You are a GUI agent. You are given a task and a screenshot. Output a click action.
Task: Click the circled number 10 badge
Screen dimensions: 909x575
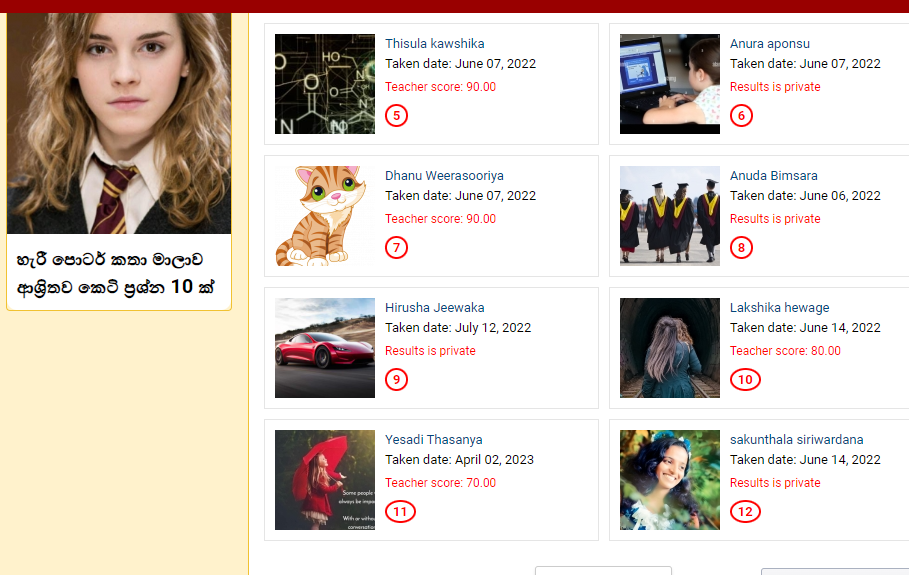pyautogui.click(x=746, y=380)
